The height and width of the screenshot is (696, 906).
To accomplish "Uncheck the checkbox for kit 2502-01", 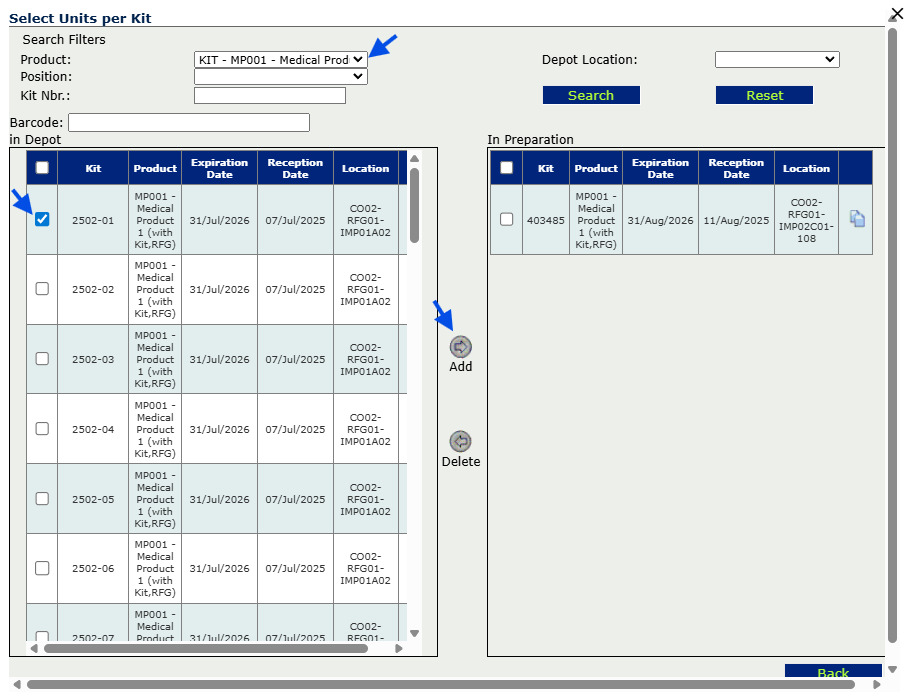I will (x=42, y=219).
